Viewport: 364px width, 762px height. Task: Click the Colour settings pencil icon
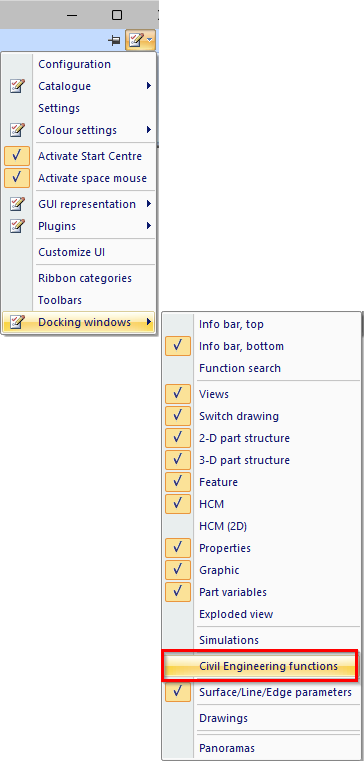(17, 130)
